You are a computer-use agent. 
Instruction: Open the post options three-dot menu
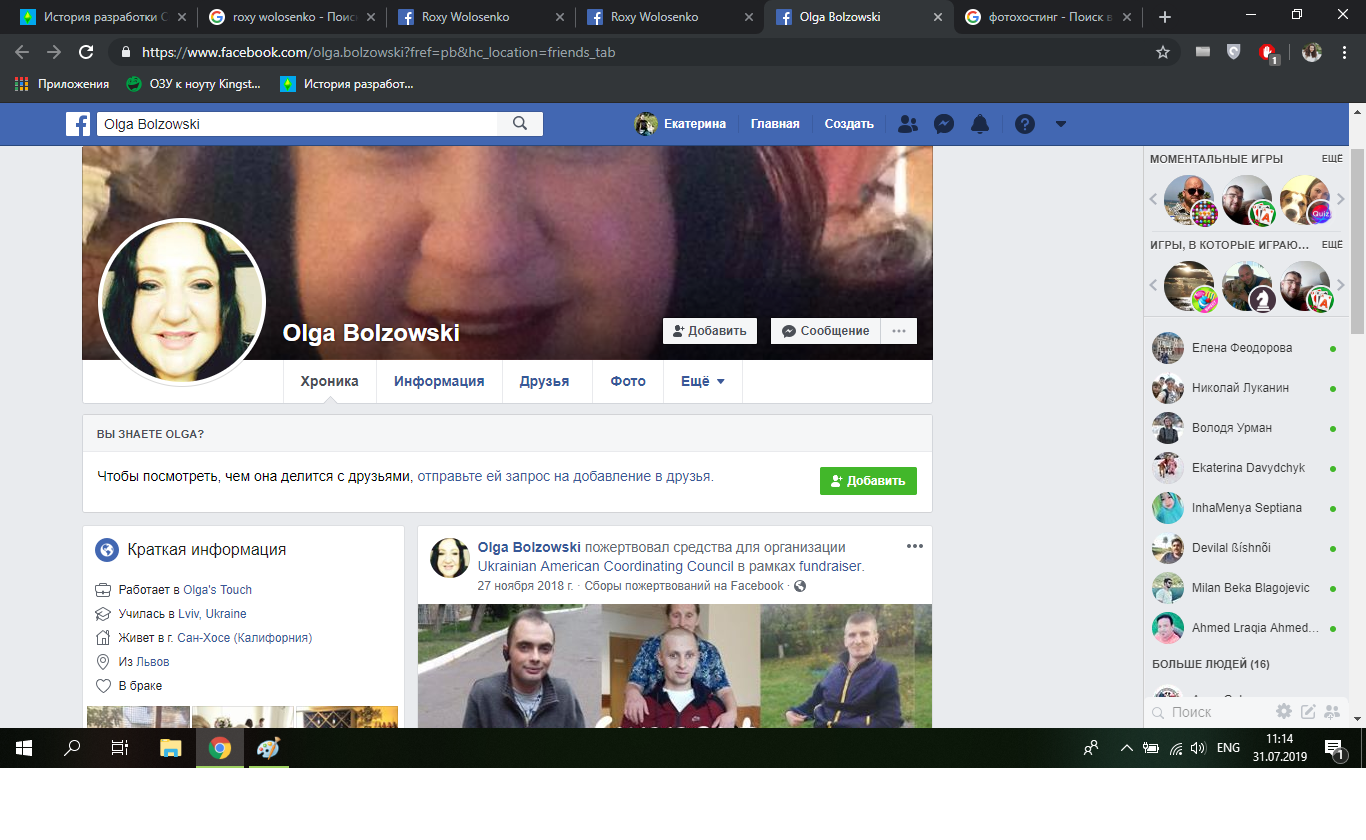point(914,546)
